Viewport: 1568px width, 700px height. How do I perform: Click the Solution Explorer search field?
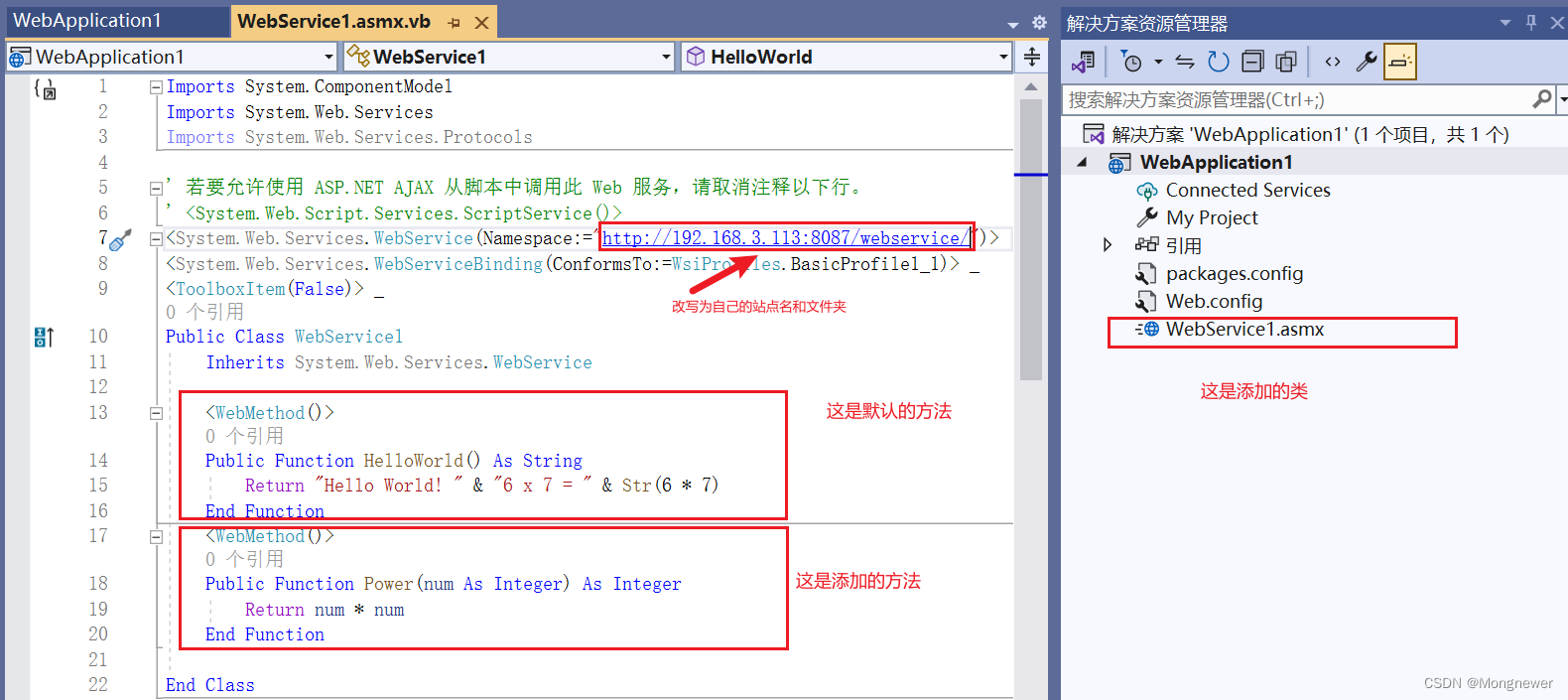click(x=1296, y=99)
